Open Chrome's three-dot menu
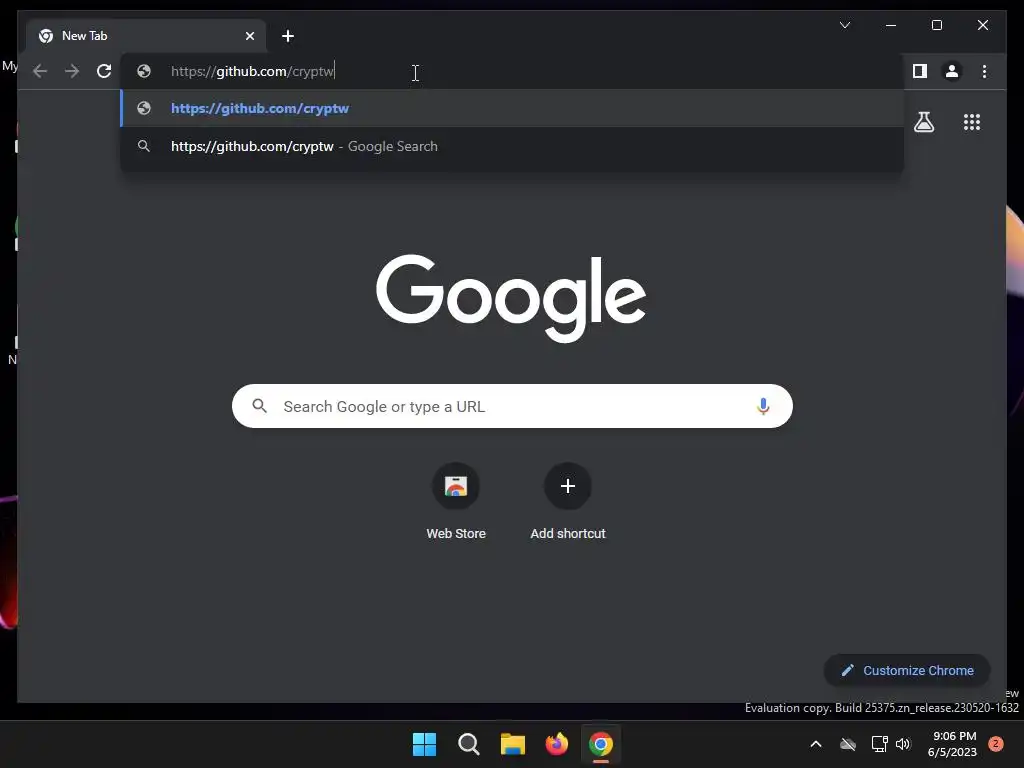This screenshot has height=768, width=1024. click(984, 71)
